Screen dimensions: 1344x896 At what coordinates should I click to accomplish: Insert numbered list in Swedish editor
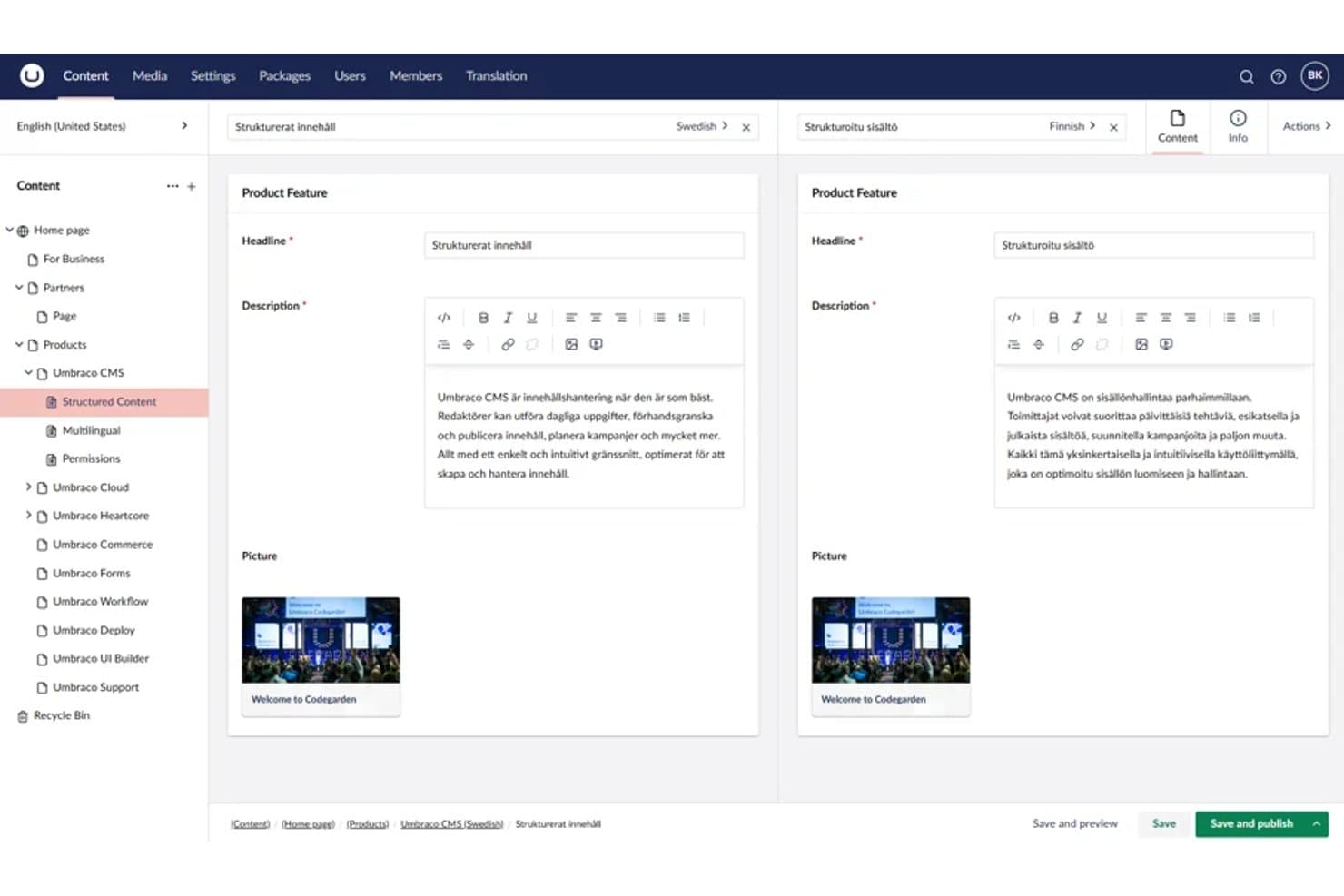click(684, 318)
